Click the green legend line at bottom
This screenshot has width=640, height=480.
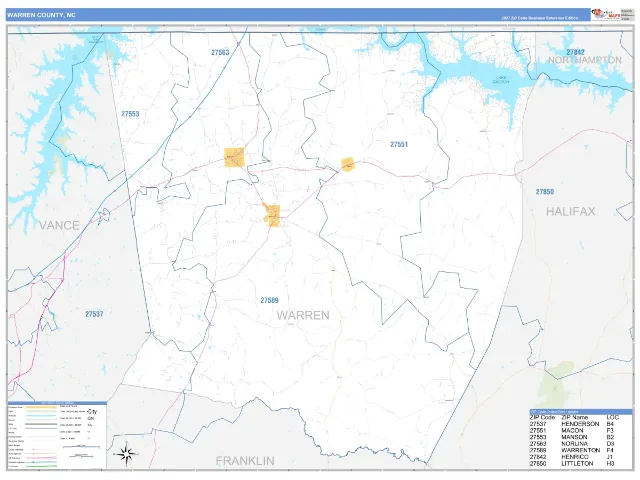point(41,466)
